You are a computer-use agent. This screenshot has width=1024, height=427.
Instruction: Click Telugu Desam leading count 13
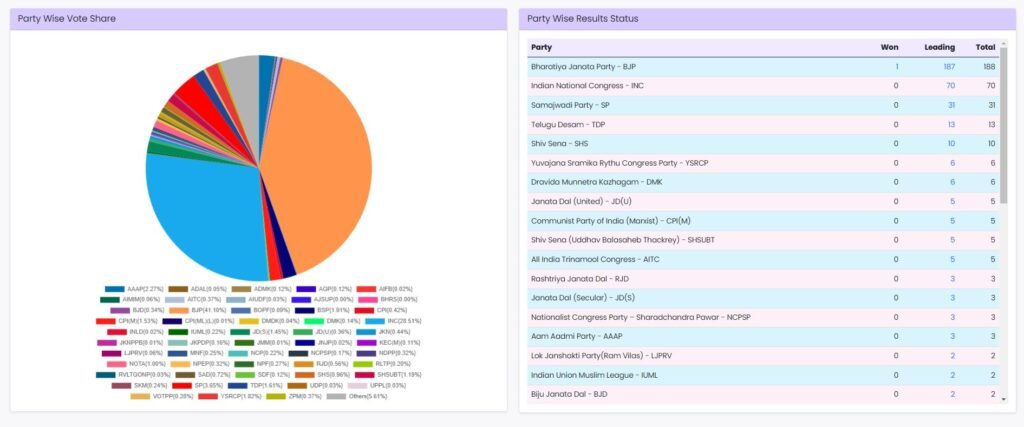click(951, 124)
